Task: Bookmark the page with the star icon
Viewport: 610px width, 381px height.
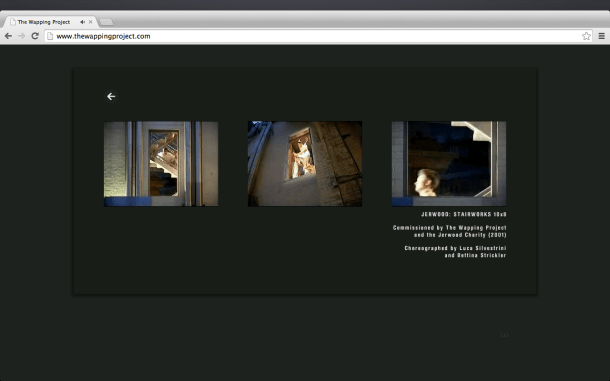Action: [586, 36]
